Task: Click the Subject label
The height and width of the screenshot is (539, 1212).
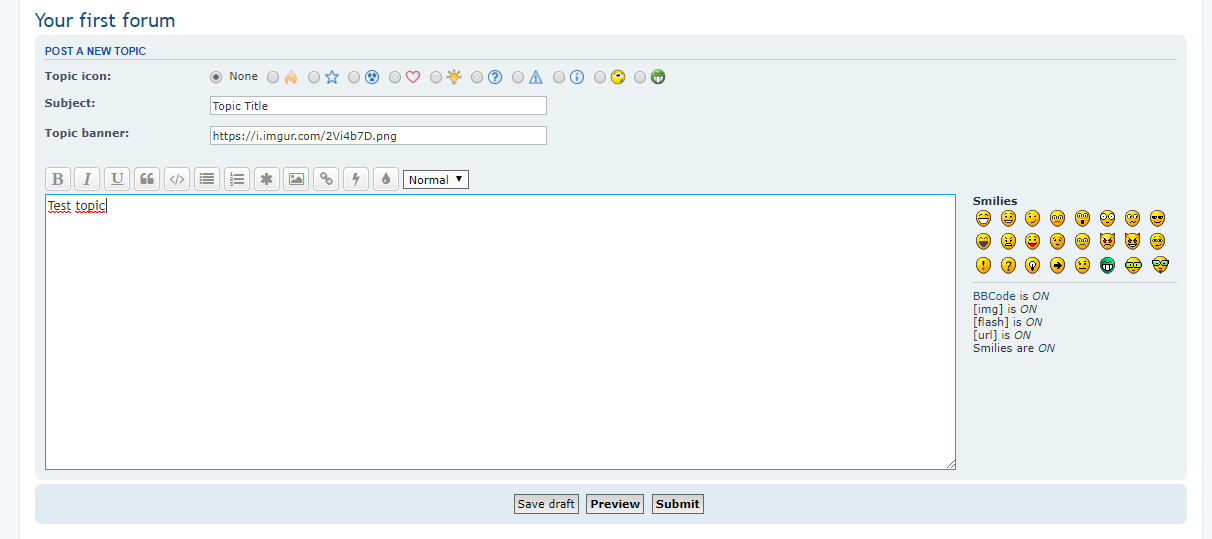Action: coord(70,103)
